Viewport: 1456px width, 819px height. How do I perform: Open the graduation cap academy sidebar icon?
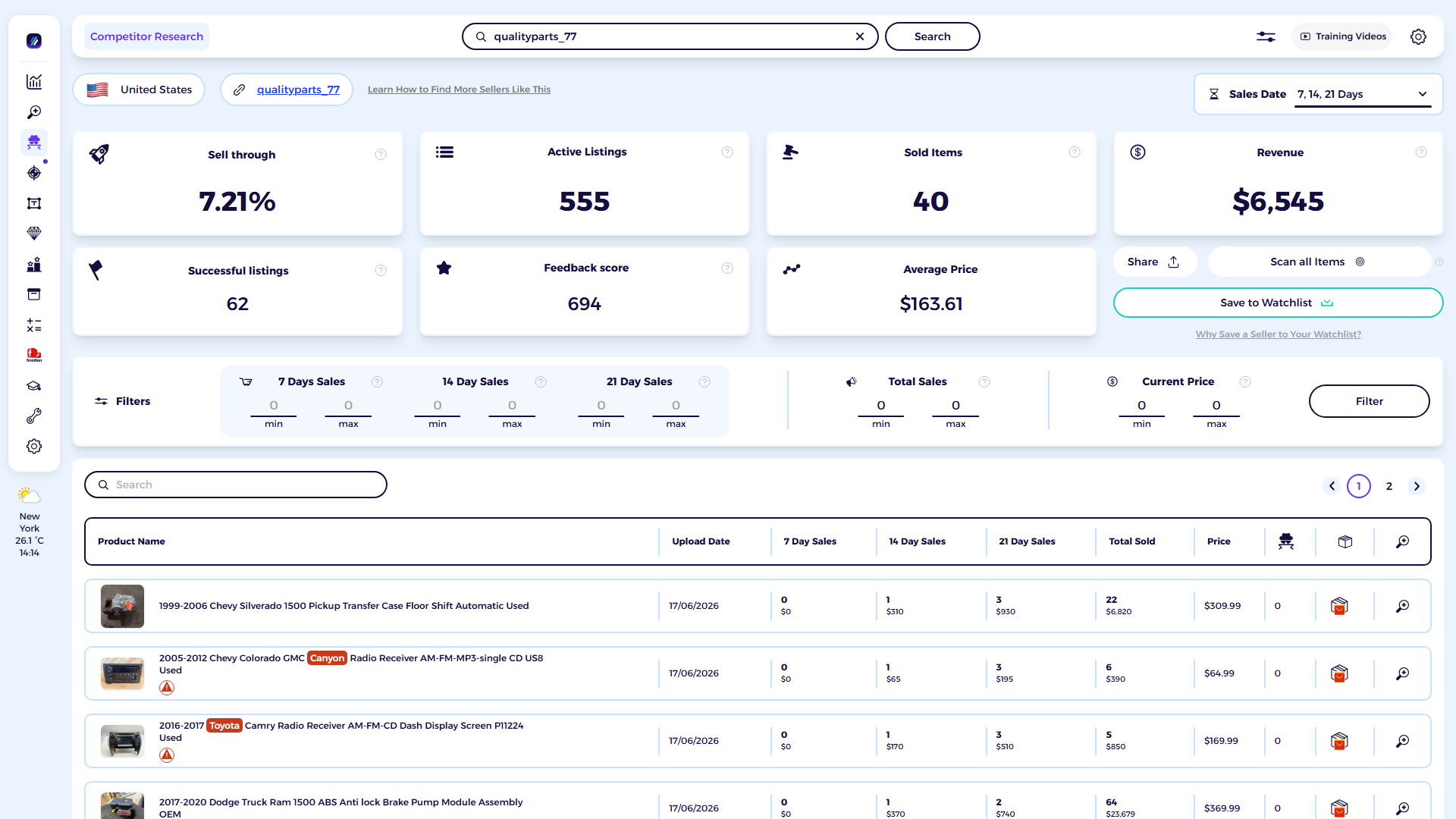(x=34, y=386)
